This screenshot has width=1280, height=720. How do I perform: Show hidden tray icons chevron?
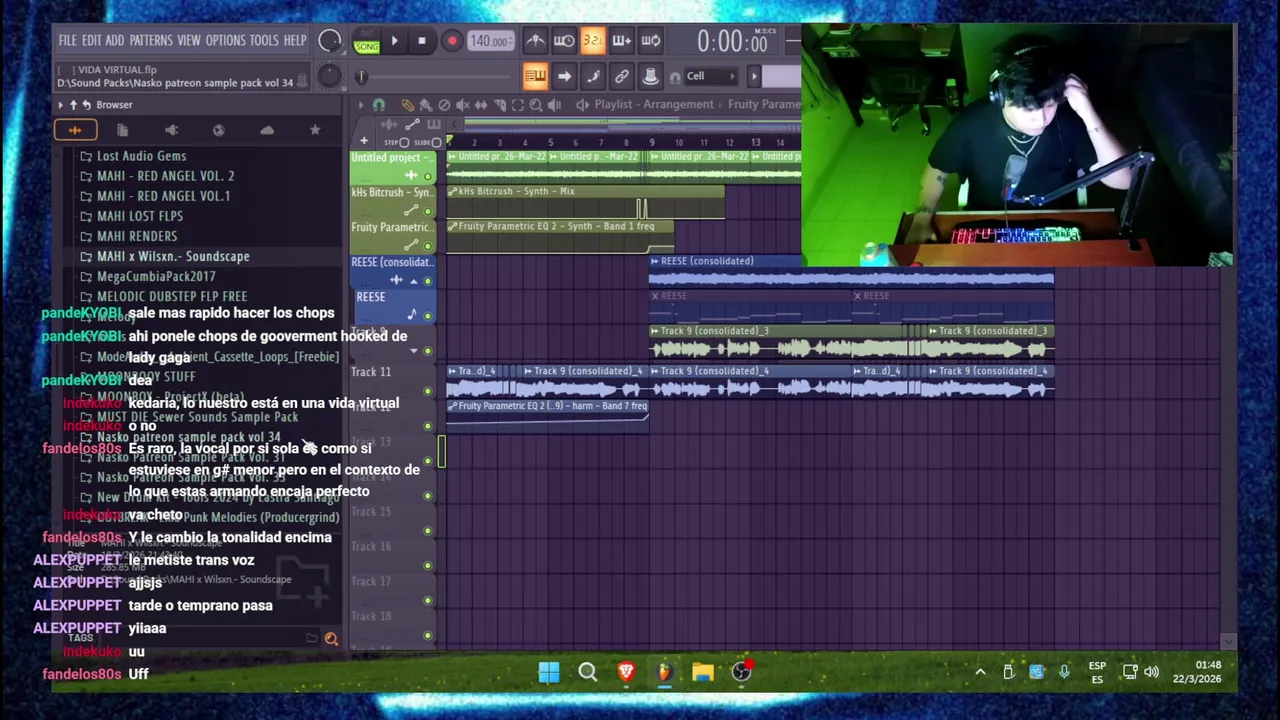pos(980,672)
